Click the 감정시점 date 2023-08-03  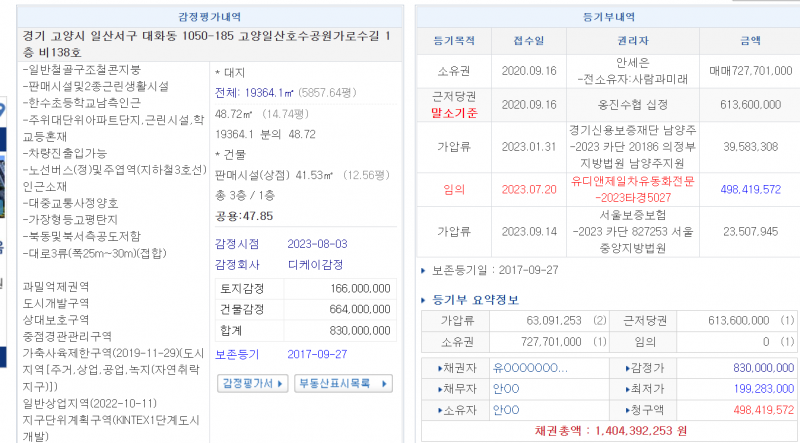pyautogui.click(x=317, y=244)
